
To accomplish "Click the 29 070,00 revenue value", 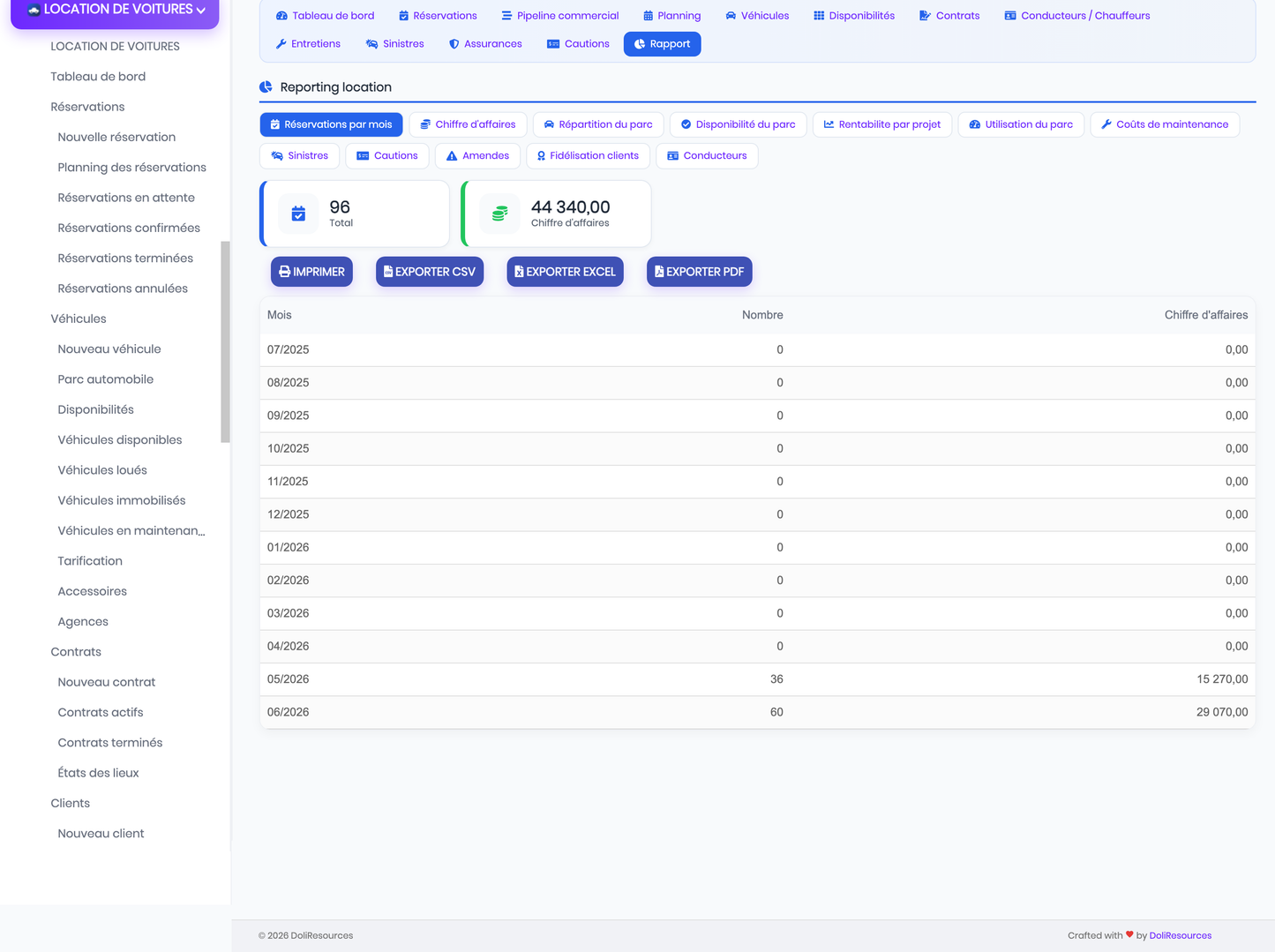I will (x=1222, y=712).
